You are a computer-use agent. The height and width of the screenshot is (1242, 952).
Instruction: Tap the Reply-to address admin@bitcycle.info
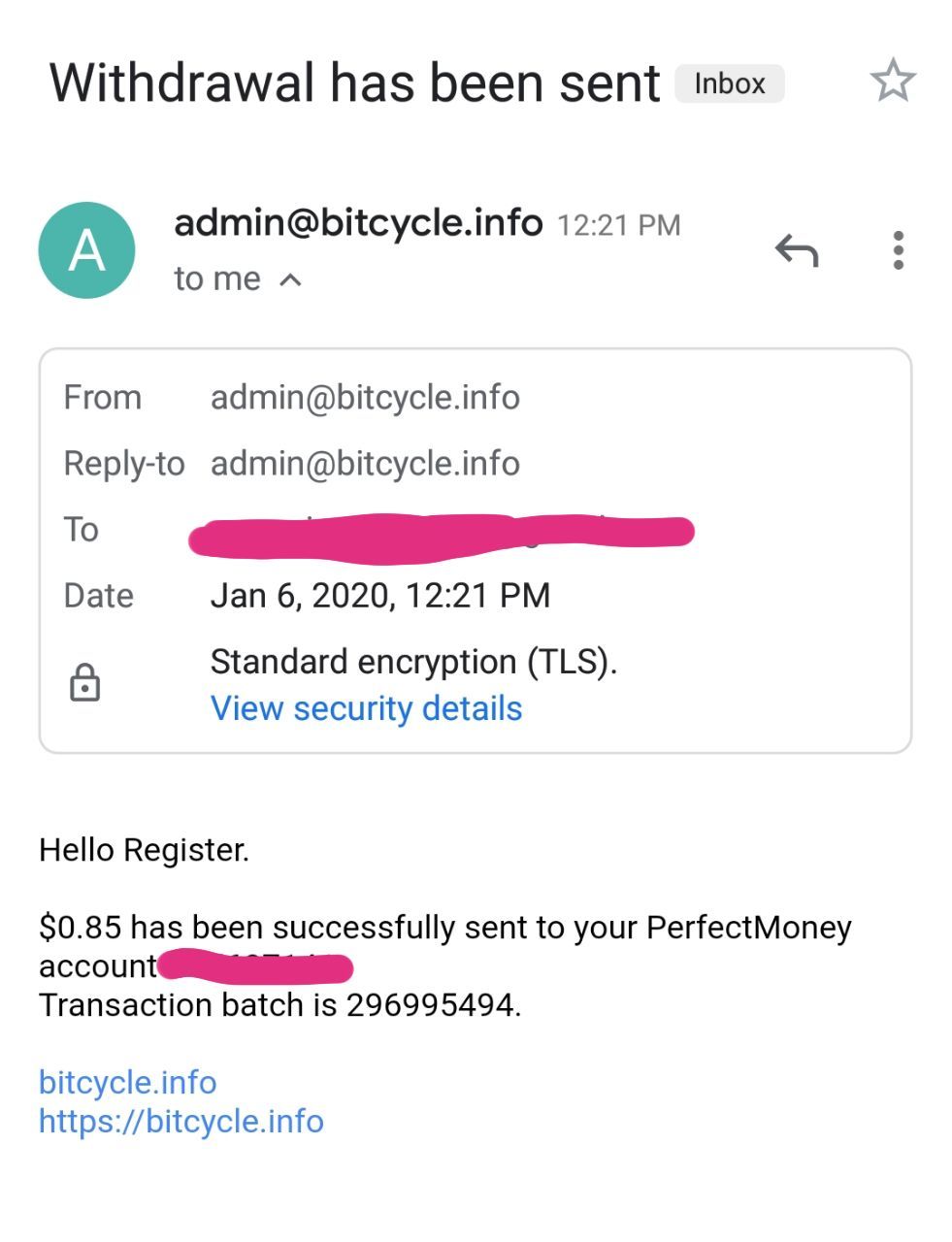(365, 464)
